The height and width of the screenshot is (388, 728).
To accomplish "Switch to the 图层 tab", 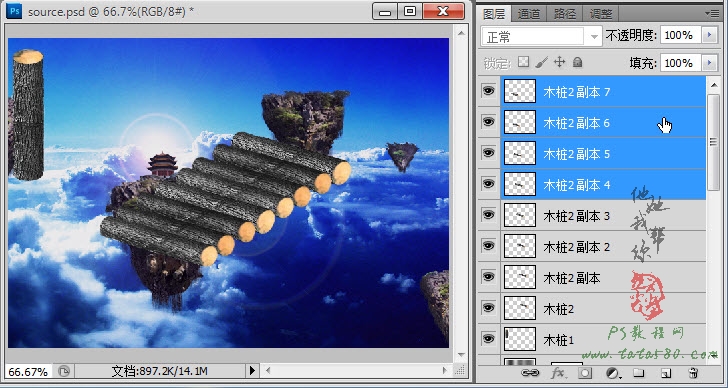I will (494, 14).
